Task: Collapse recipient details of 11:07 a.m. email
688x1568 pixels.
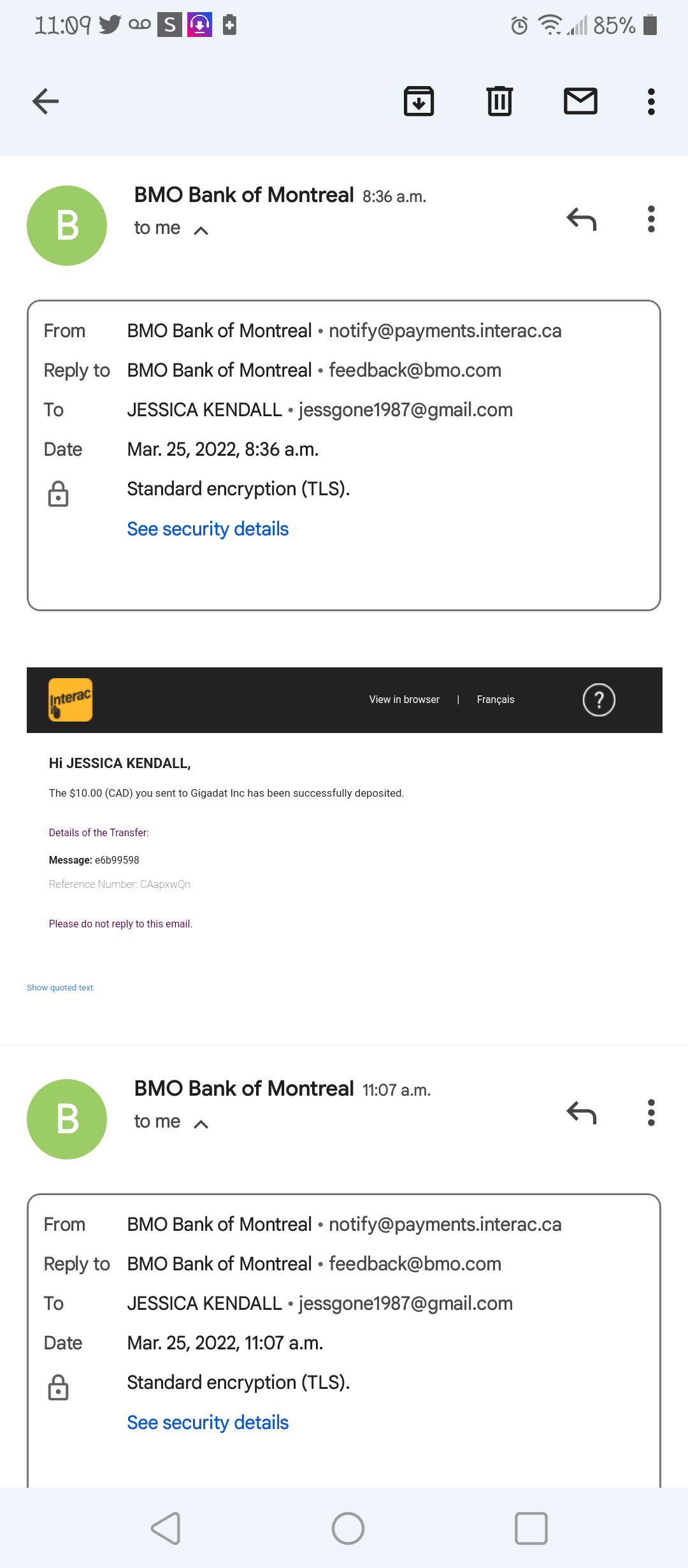Action: (x=201, y=1124)
